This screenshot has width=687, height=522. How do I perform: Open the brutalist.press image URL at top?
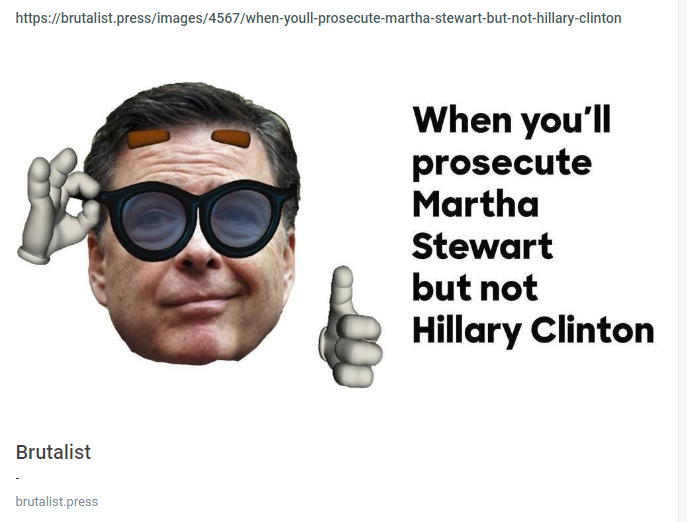click(x=319, y=18)
